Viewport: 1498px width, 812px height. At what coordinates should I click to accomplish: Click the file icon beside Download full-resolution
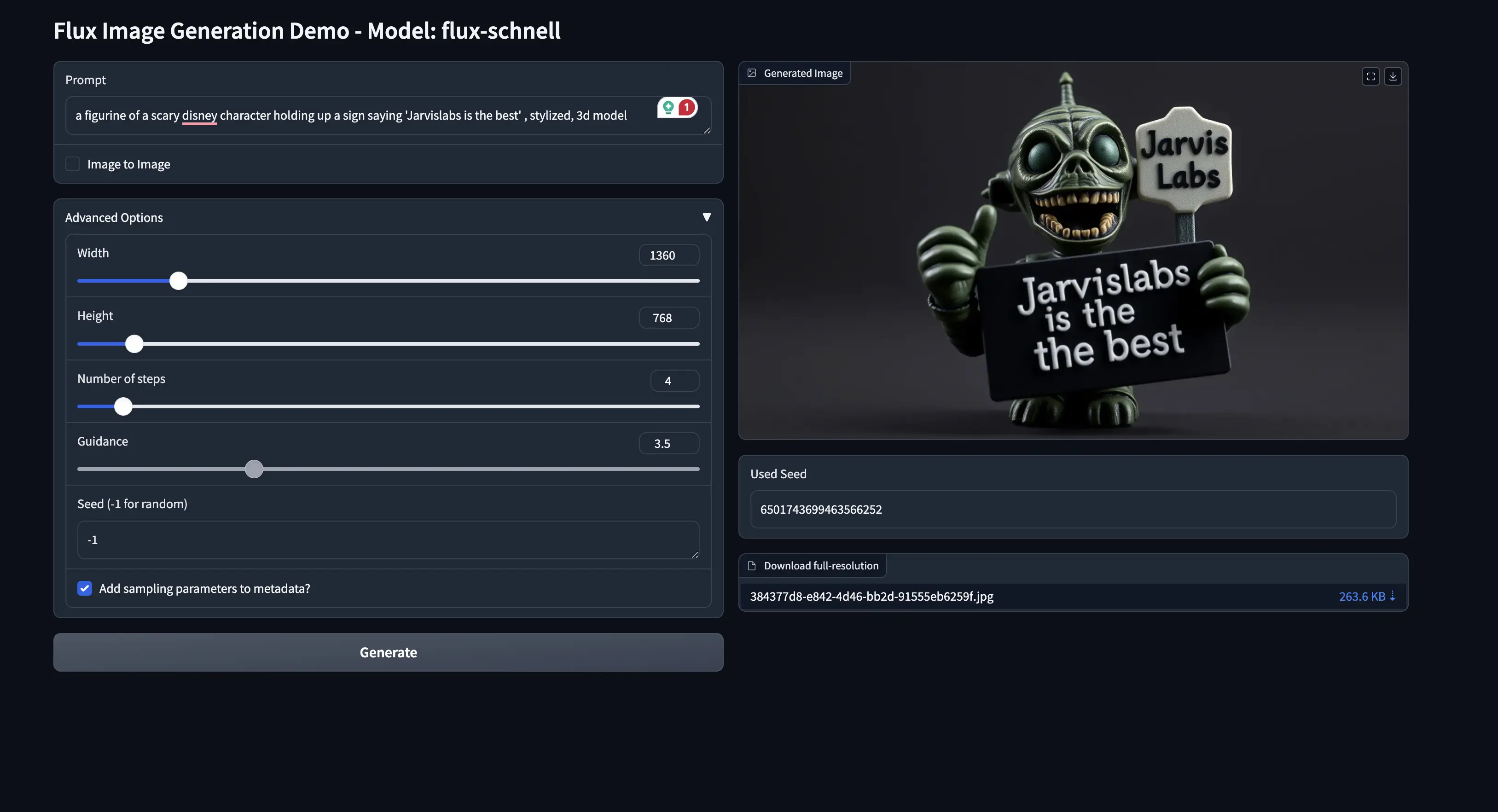751,565
